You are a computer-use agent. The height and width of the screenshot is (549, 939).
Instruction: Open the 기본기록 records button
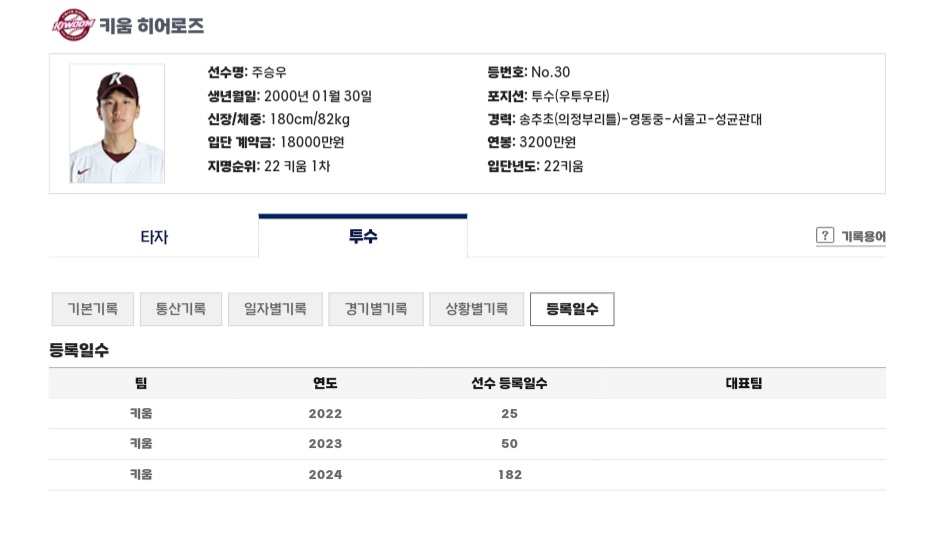(x=93, y=309)
